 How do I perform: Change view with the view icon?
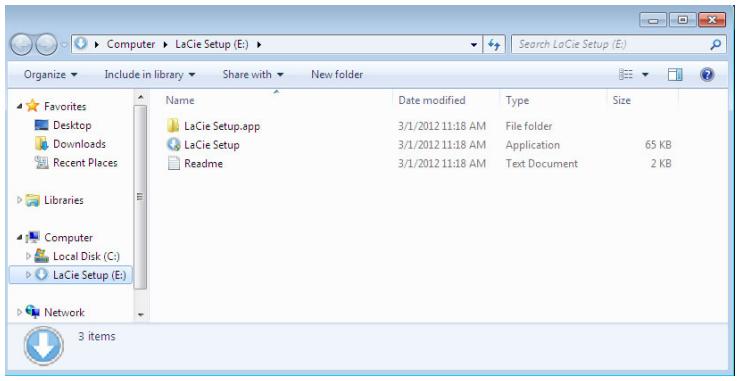click(x=626, y=74)
